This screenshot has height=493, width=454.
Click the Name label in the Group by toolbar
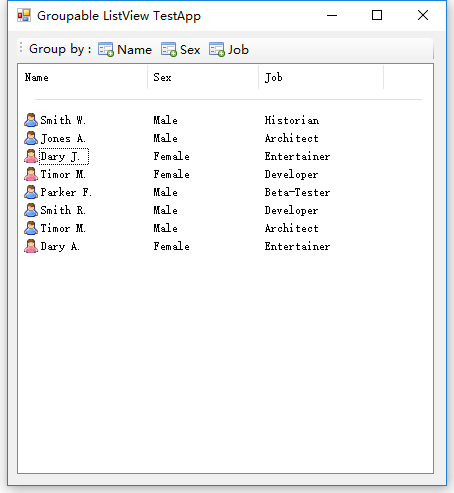click(134, 50)
